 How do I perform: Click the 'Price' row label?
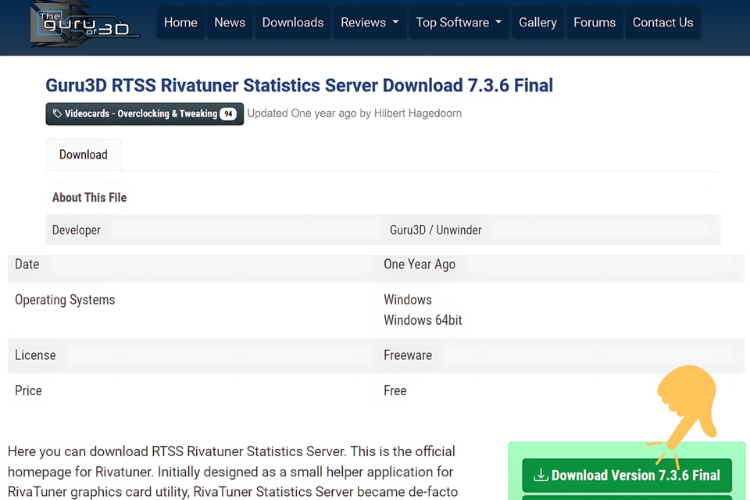28,390
